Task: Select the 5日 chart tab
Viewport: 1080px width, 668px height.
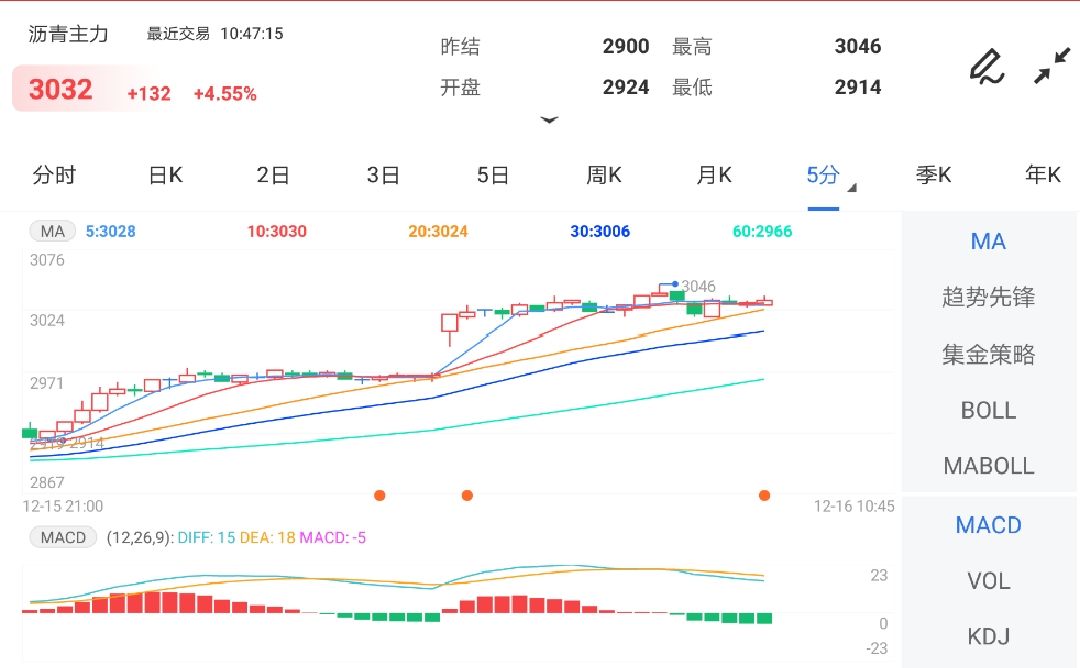Action: pos(492,175)
